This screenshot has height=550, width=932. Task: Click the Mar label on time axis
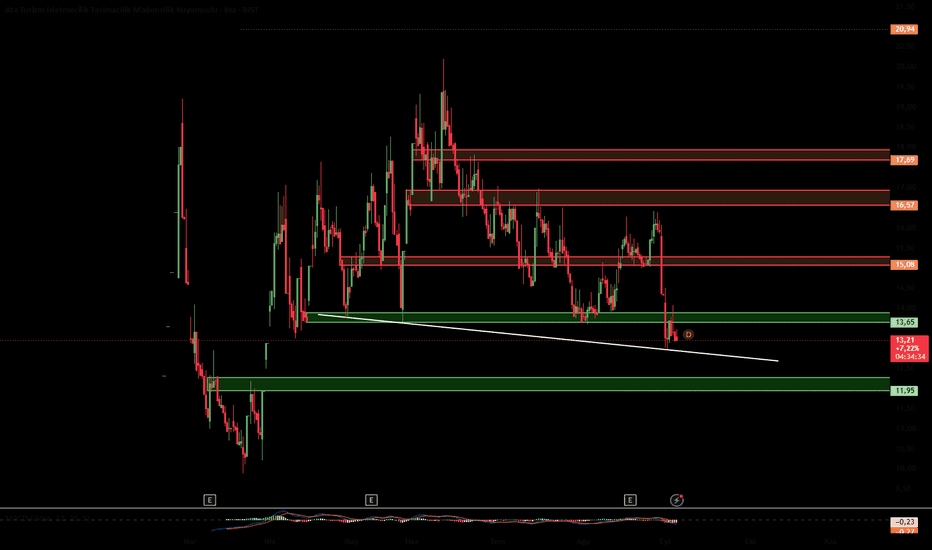(190, 542)
